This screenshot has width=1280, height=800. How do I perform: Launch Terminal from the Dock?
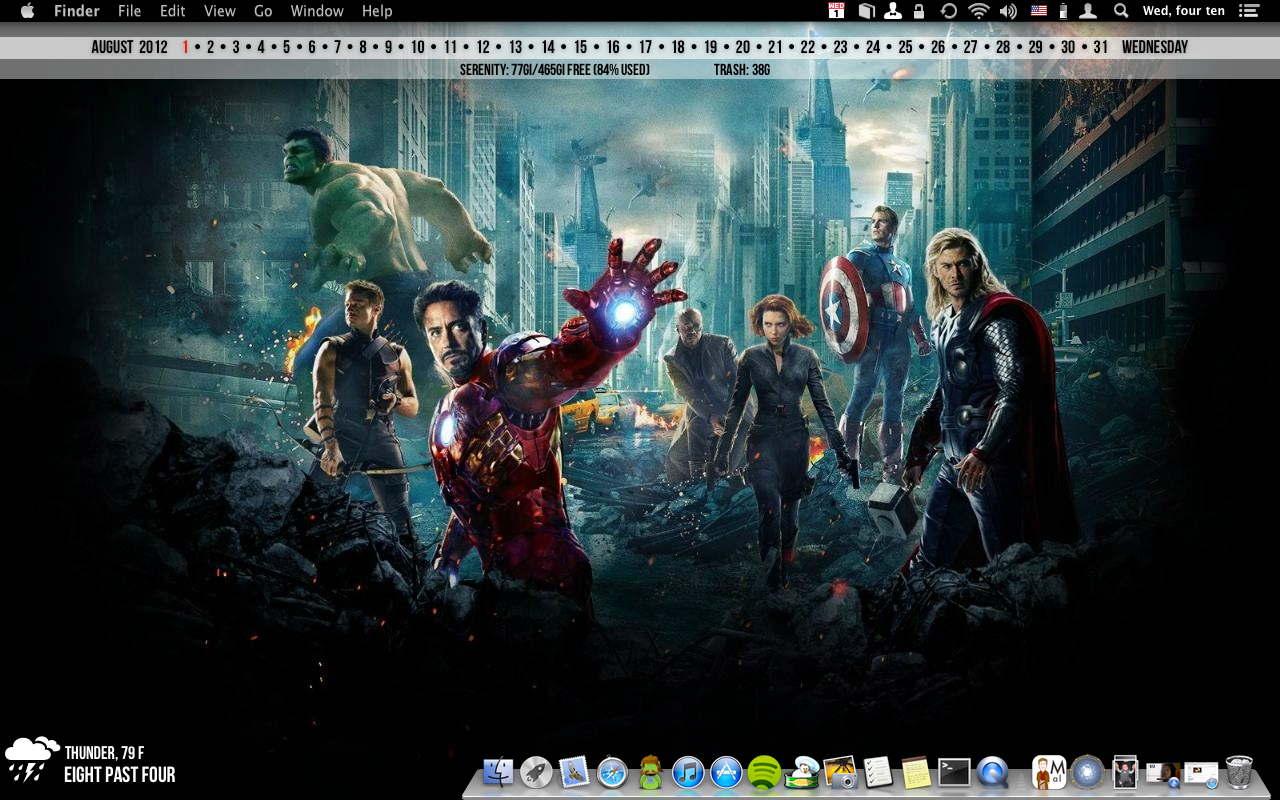click(x=954, y=772)
